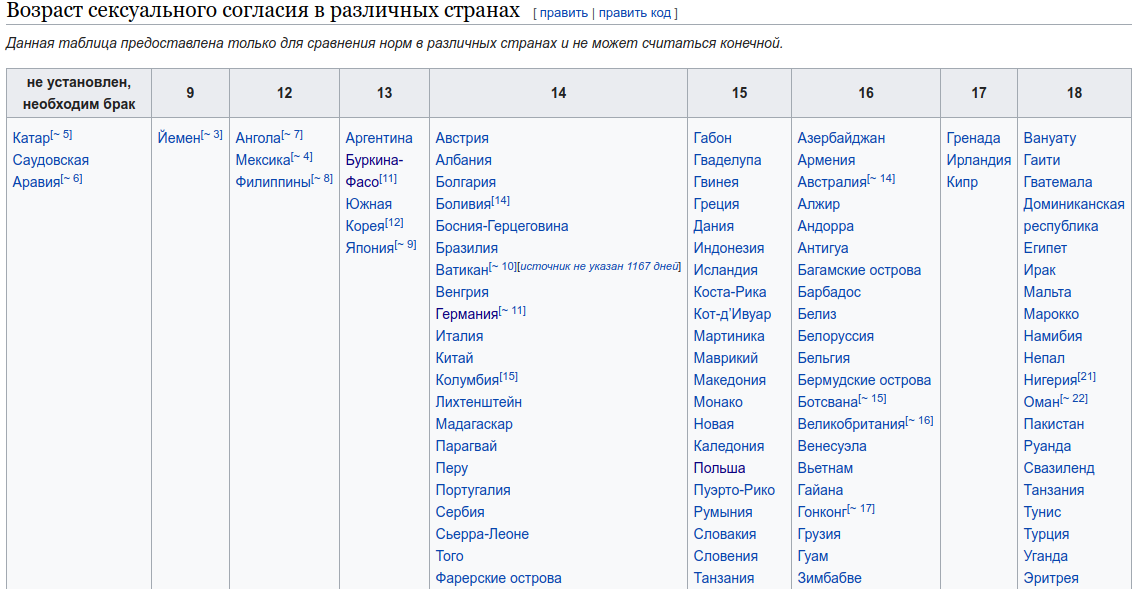This screenshot has width=1133, height=589.
Task: Click the 'источник не указан 1167 дней' note
Action: point(600,267)
